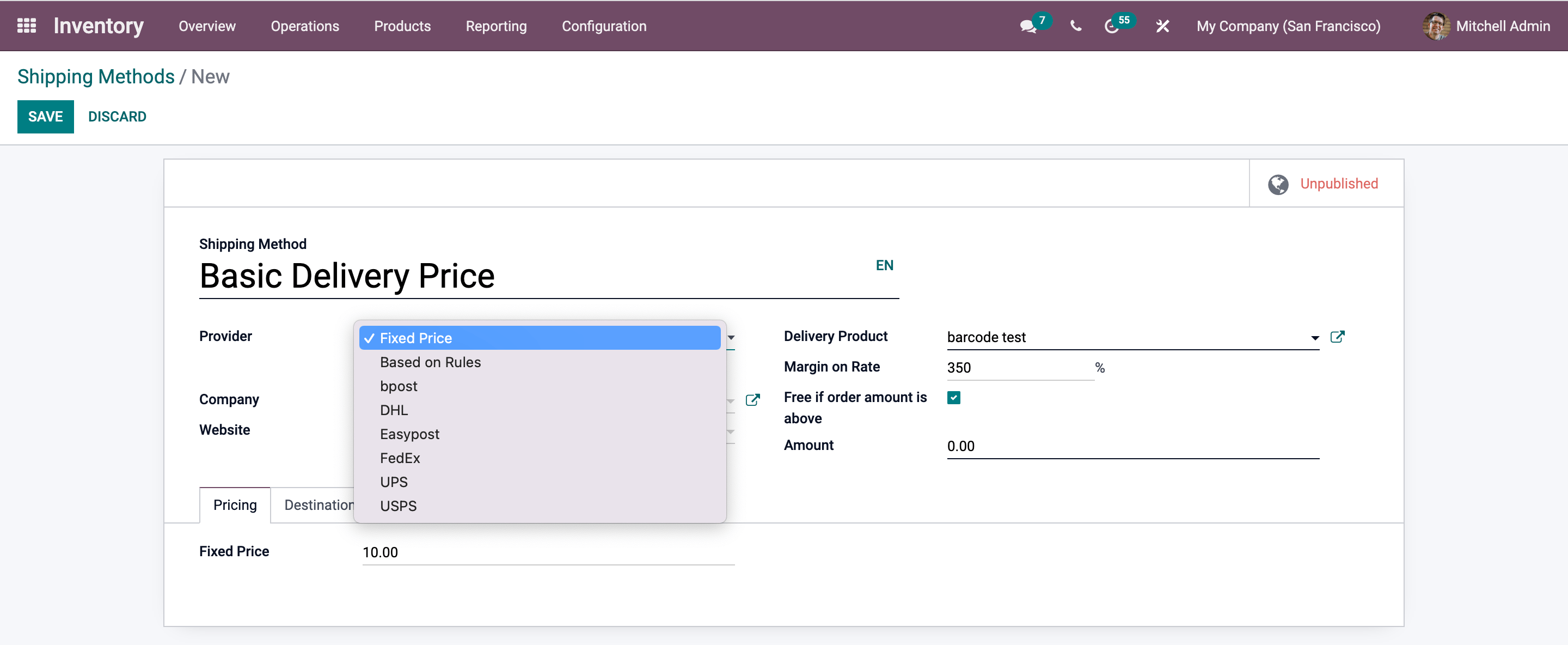1568x645 pixels.
Task: Expand the Delivery Product dropdown arrow
Action: click(x=1314, y=337)
